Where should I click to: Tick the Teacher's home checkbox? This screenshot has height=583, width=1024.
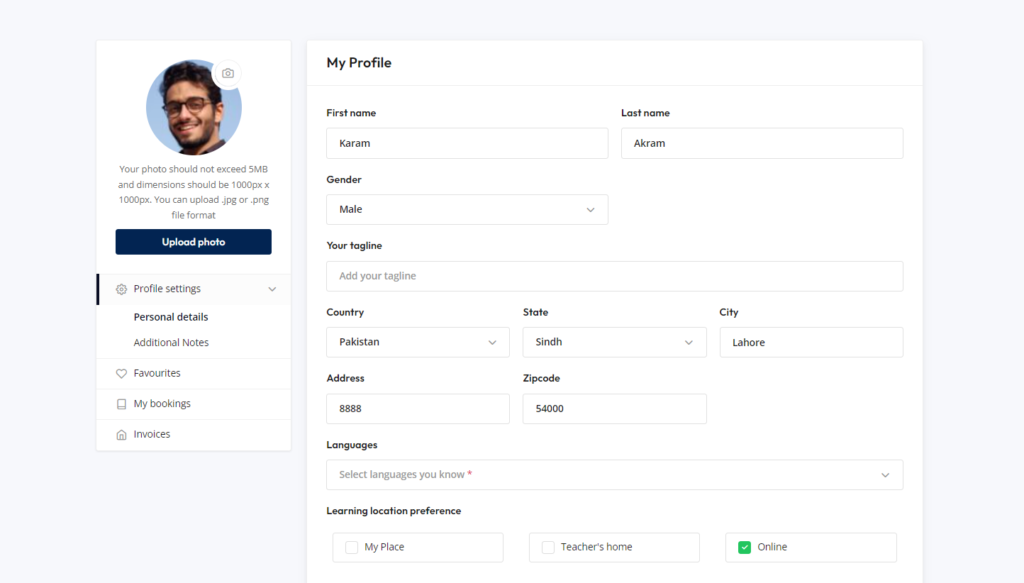(x=548, y=547)
